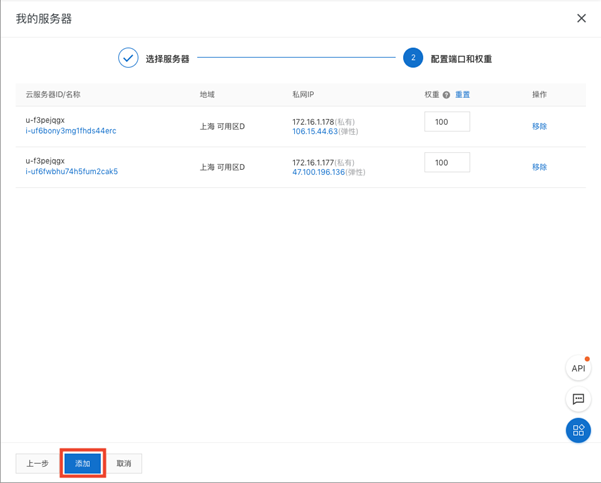The height and width of the screenshot is (483, 601).
Task: Click the 取消 cancel button
Action: pyautogui.click(x=124, y=463)
